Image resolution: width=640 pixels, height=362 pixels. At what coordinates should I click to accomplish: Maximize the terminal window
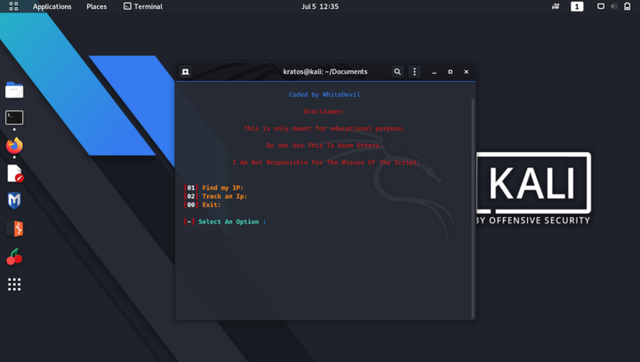coord(450,72)
